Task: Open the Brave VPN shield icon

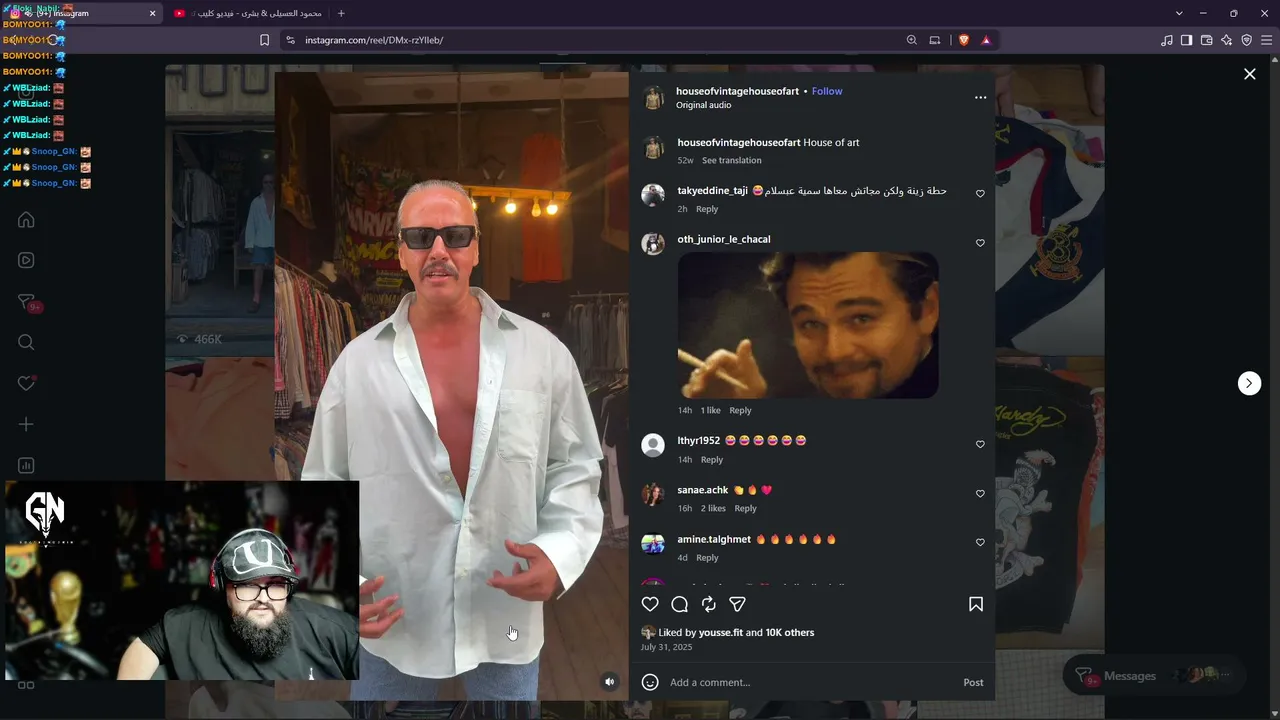Action: click(1246, 40)
